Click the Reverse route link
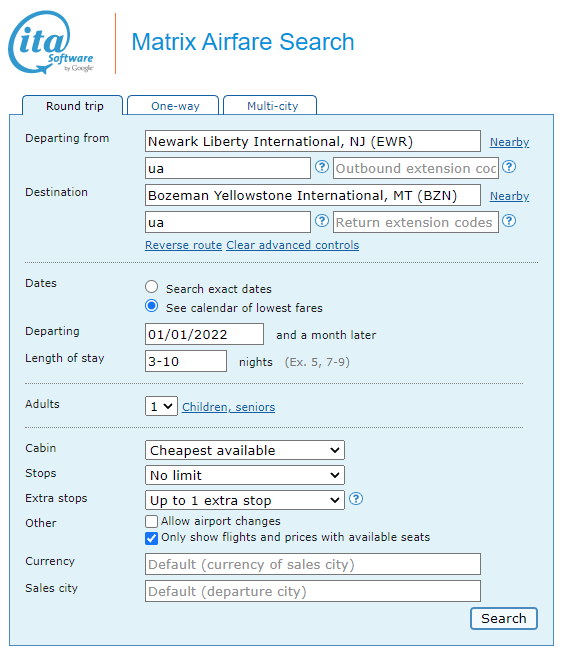The height and width of the screenshot is (661, 563). pos(183,245)
